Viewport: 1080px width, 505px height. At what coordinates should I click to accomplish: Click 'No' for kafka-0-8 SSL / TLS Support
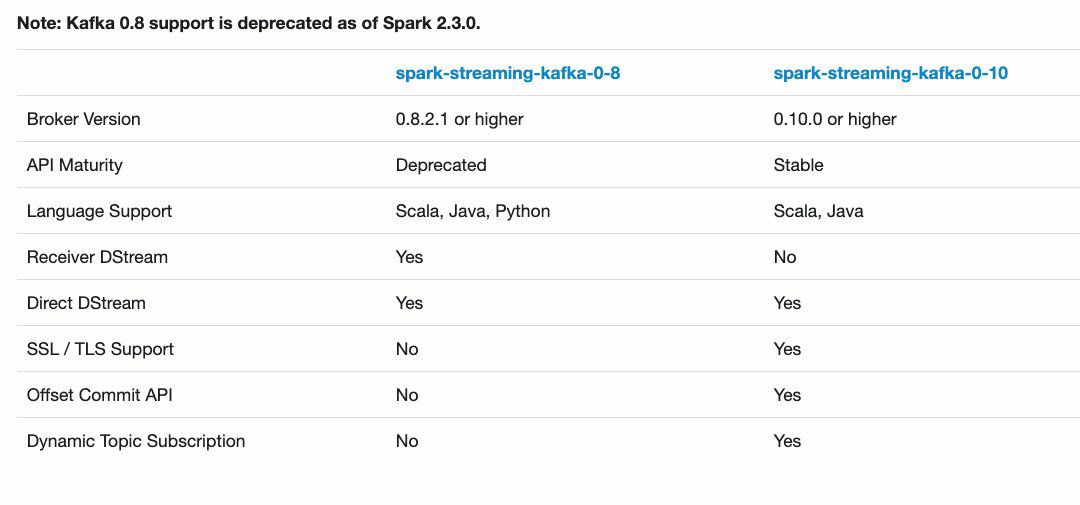[x=407, y=349]
